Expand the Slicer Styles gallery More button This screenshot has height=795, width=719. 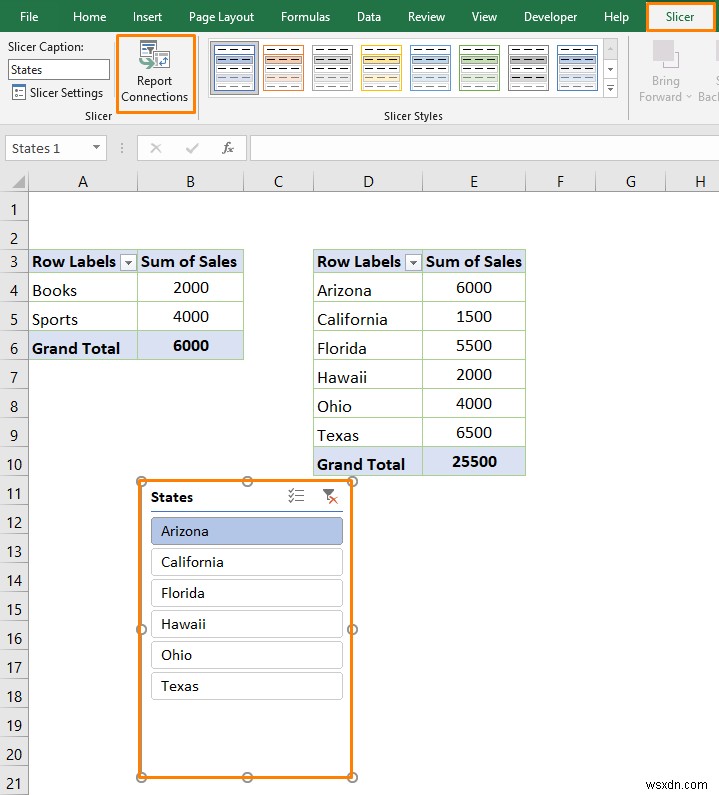(x=610, y=88)
